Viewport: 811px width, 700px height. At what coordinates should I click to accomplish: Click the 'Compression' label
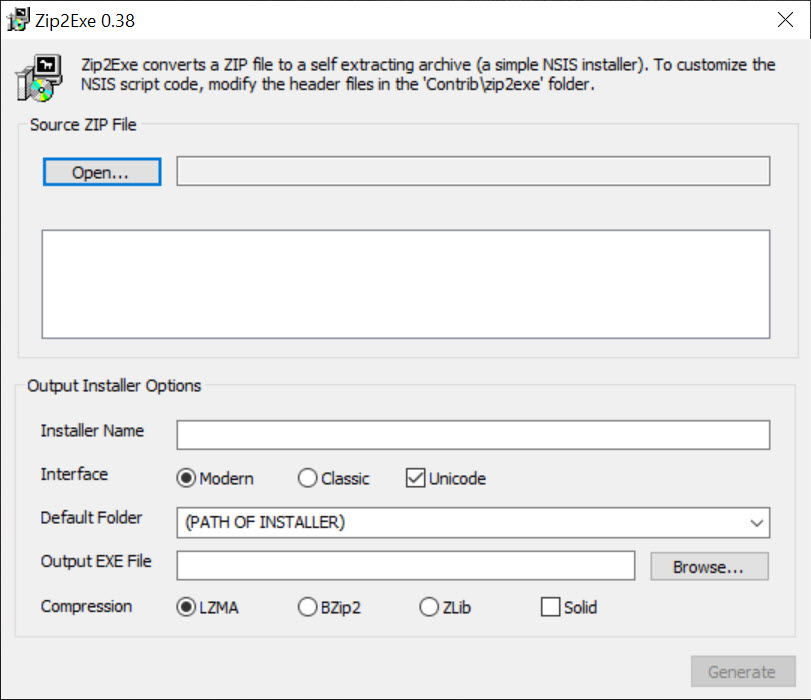(86, 606)
